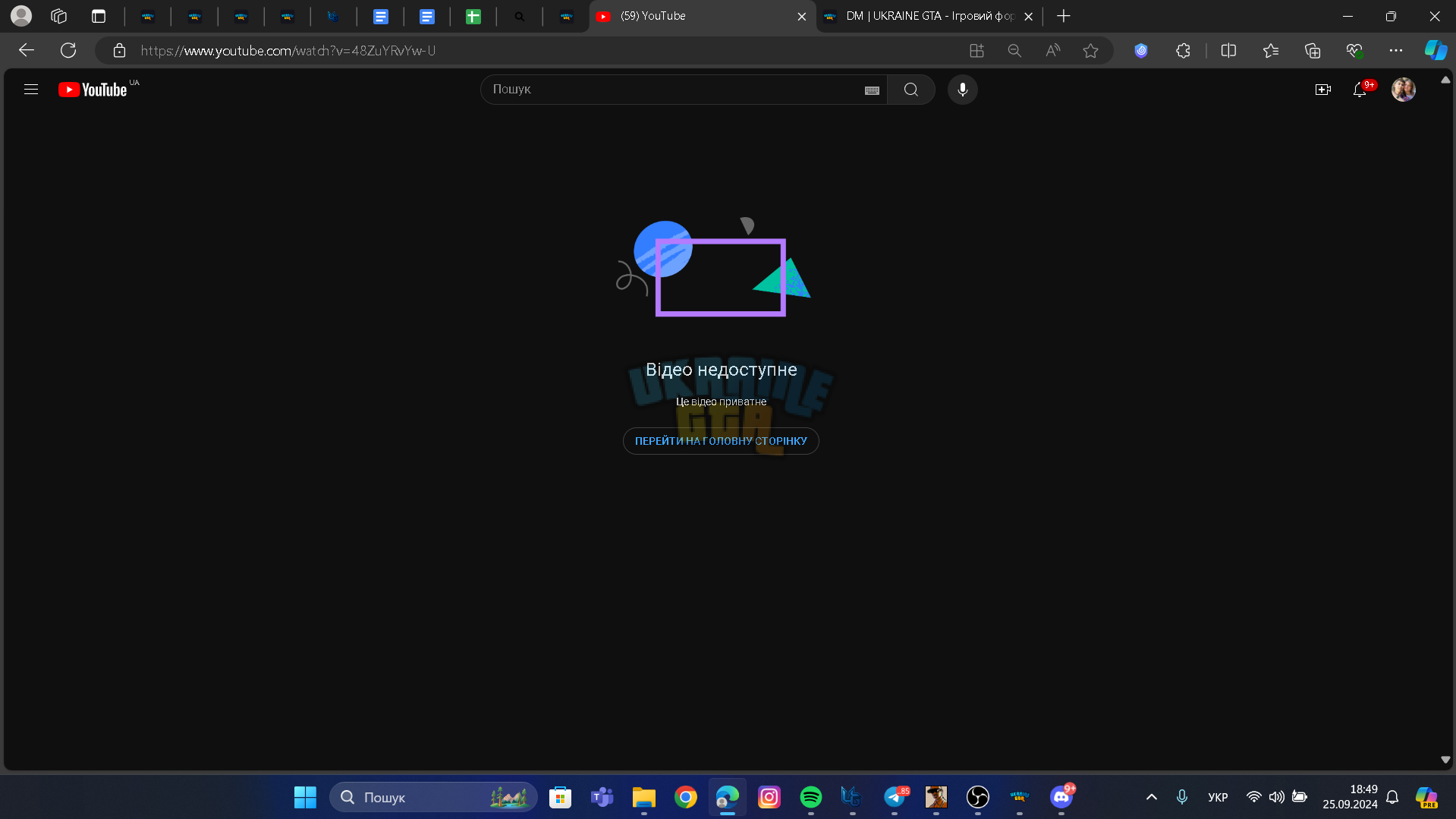Open the Extensions puzzle icon
This screenshot has width=1456, height=819.
[x=1183, y=51]
